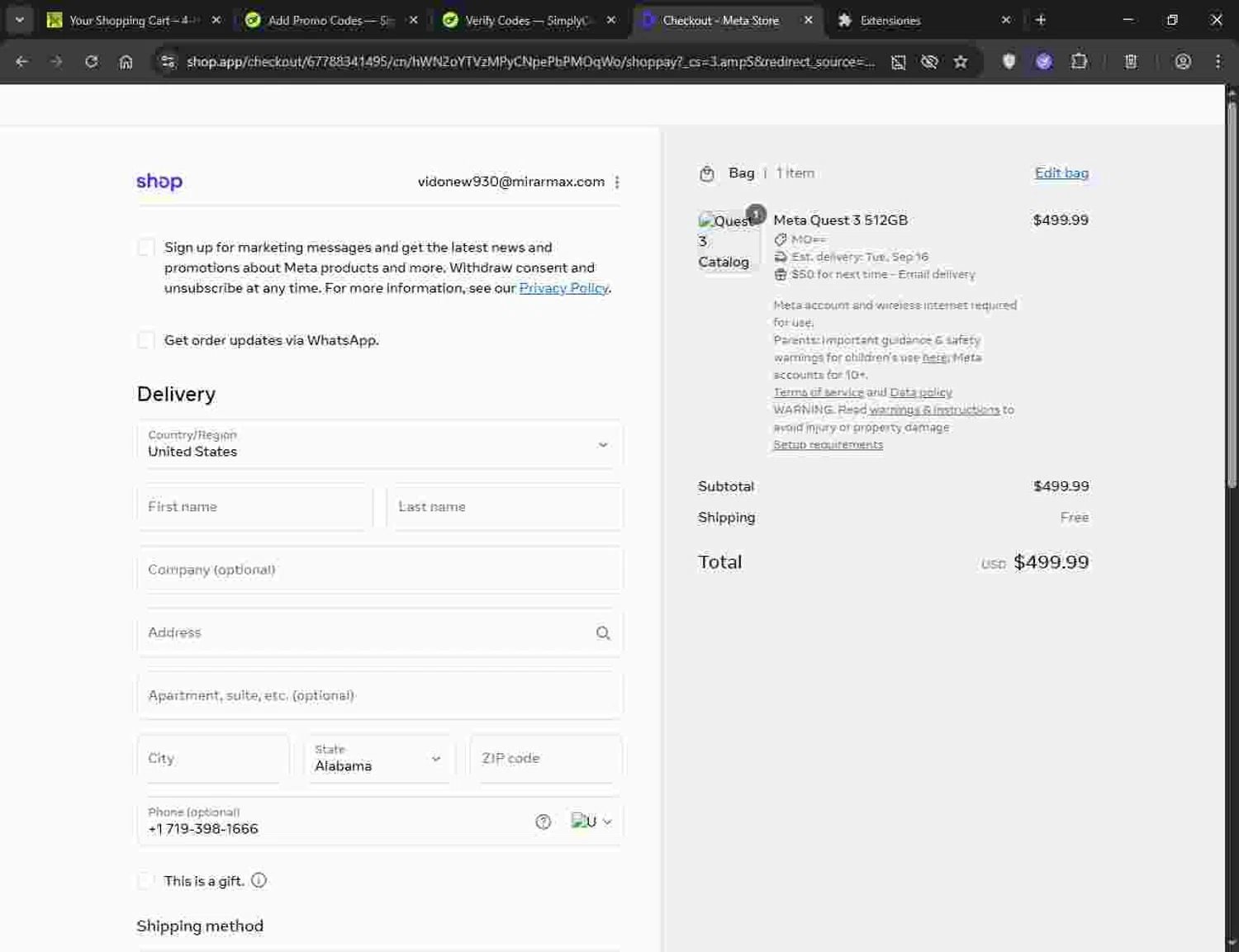The width and height of the screenshot is (1239, 952).
Task: Open the browser three-dot menu
Action: point(1218,61)
